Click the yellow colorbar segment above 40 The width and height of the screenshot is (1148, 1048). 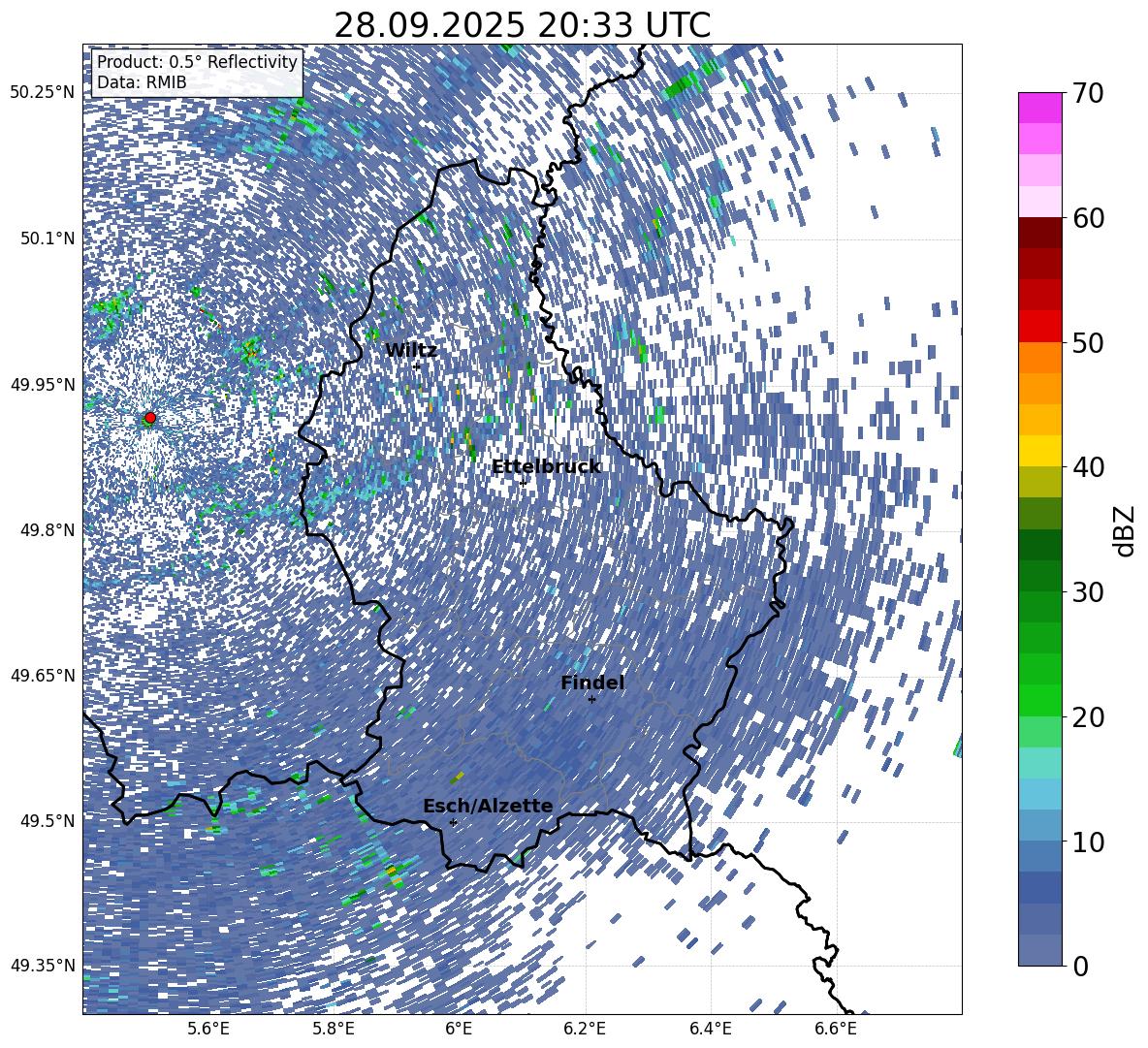[x=1039, y=451]
